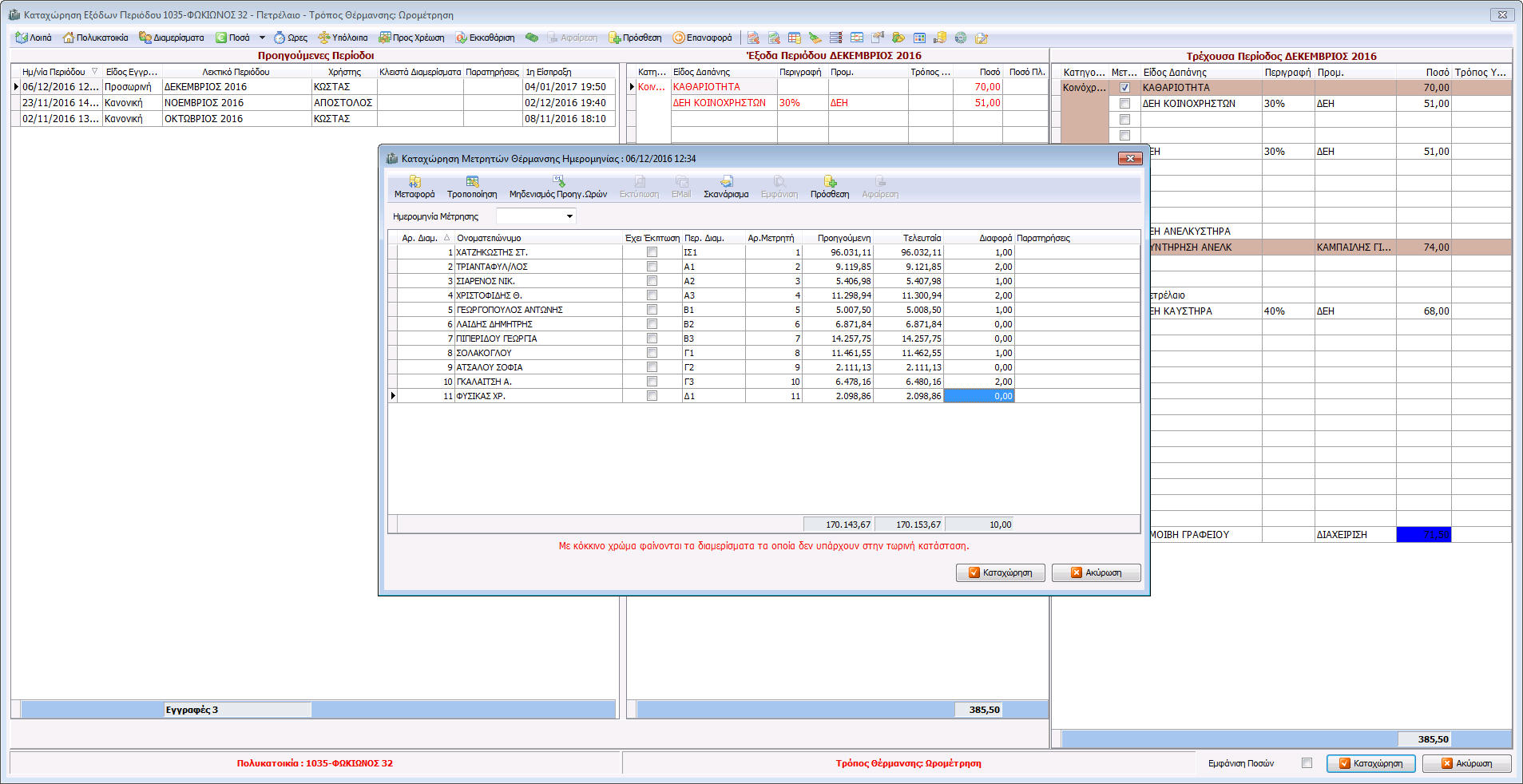
Task: Click the globe icon in main toolbar
Action: pyautogui.click(x=961, y=38)
